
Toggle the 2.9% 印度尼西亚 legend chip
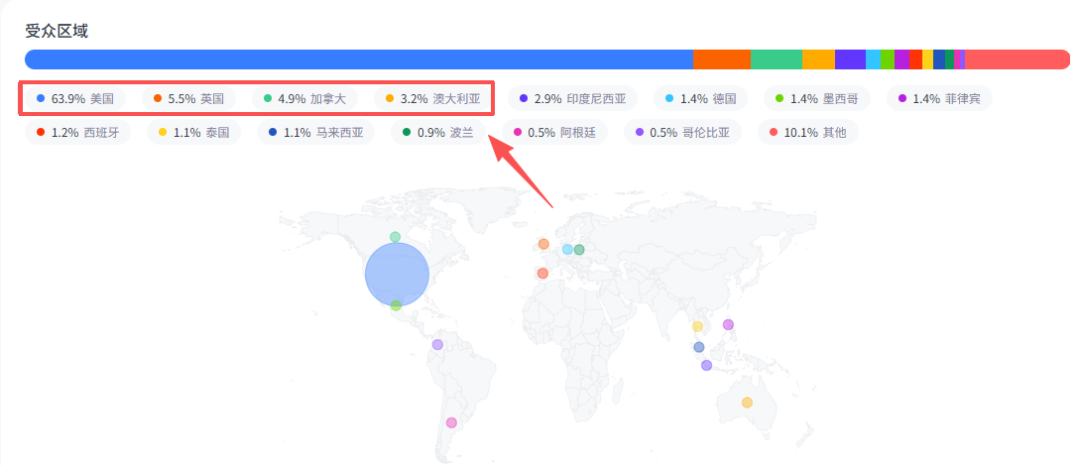(x=572, y=98)
